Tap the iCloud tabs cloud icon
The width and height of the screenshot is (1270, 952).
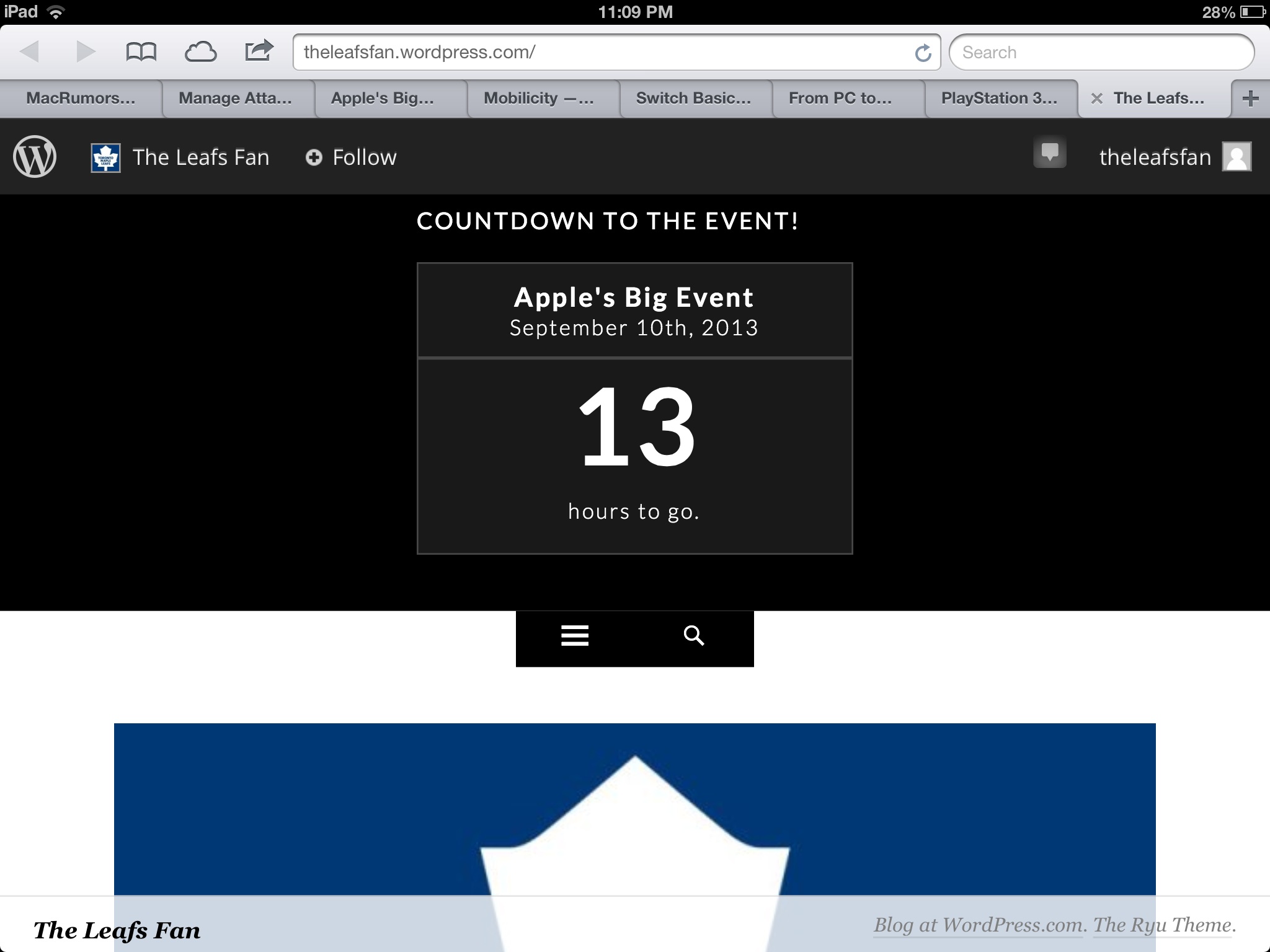[x=200, y=52]
